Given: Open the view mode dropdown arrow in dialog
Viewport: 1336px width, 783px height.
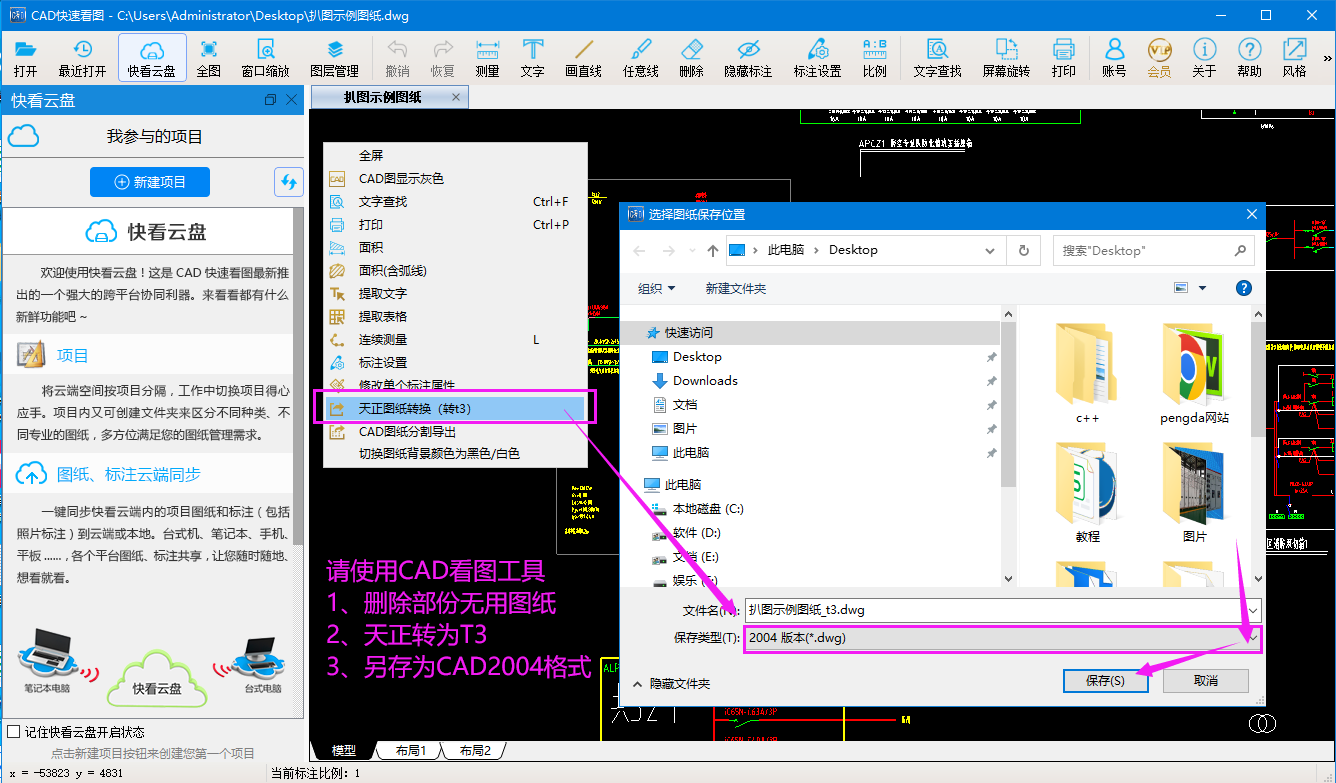Looking at the screenshot, I should tap(1203, 288).
